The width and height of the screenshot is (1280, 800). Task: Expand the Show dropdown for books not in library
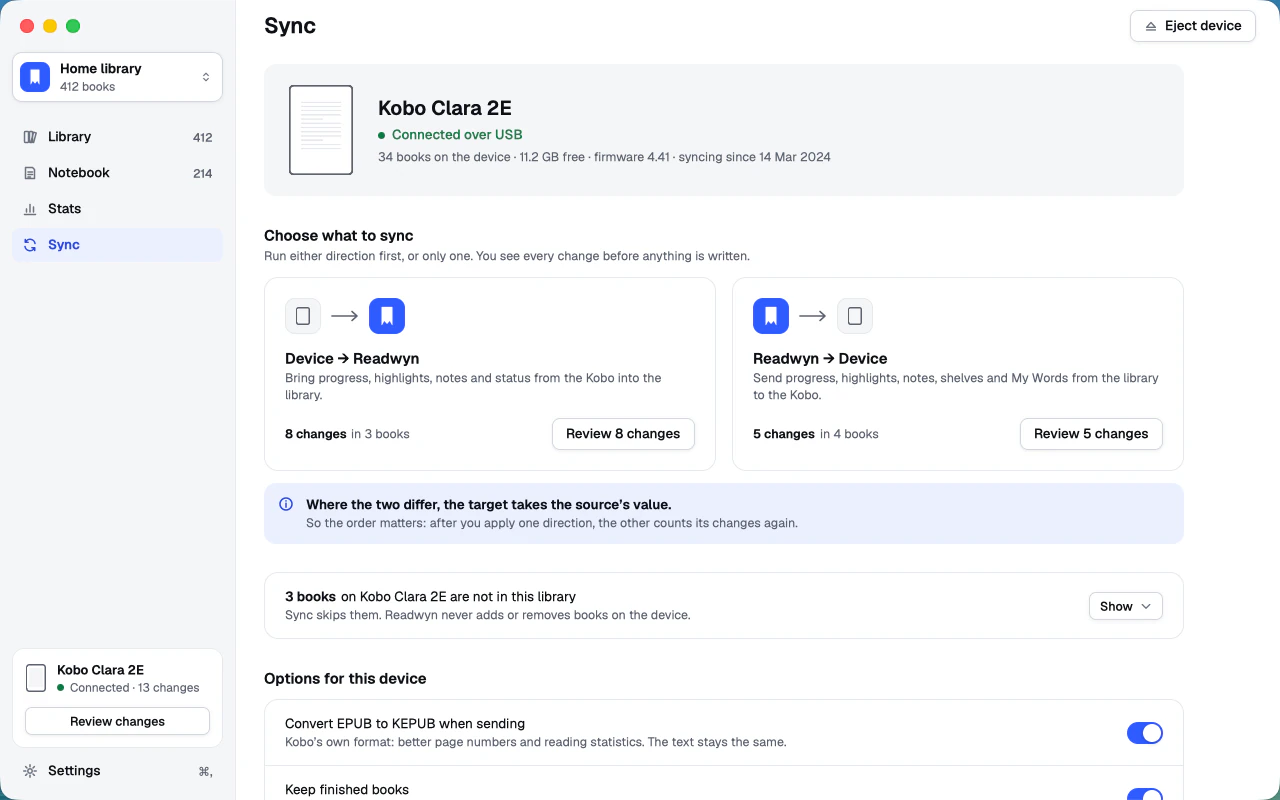(1125, 606)
